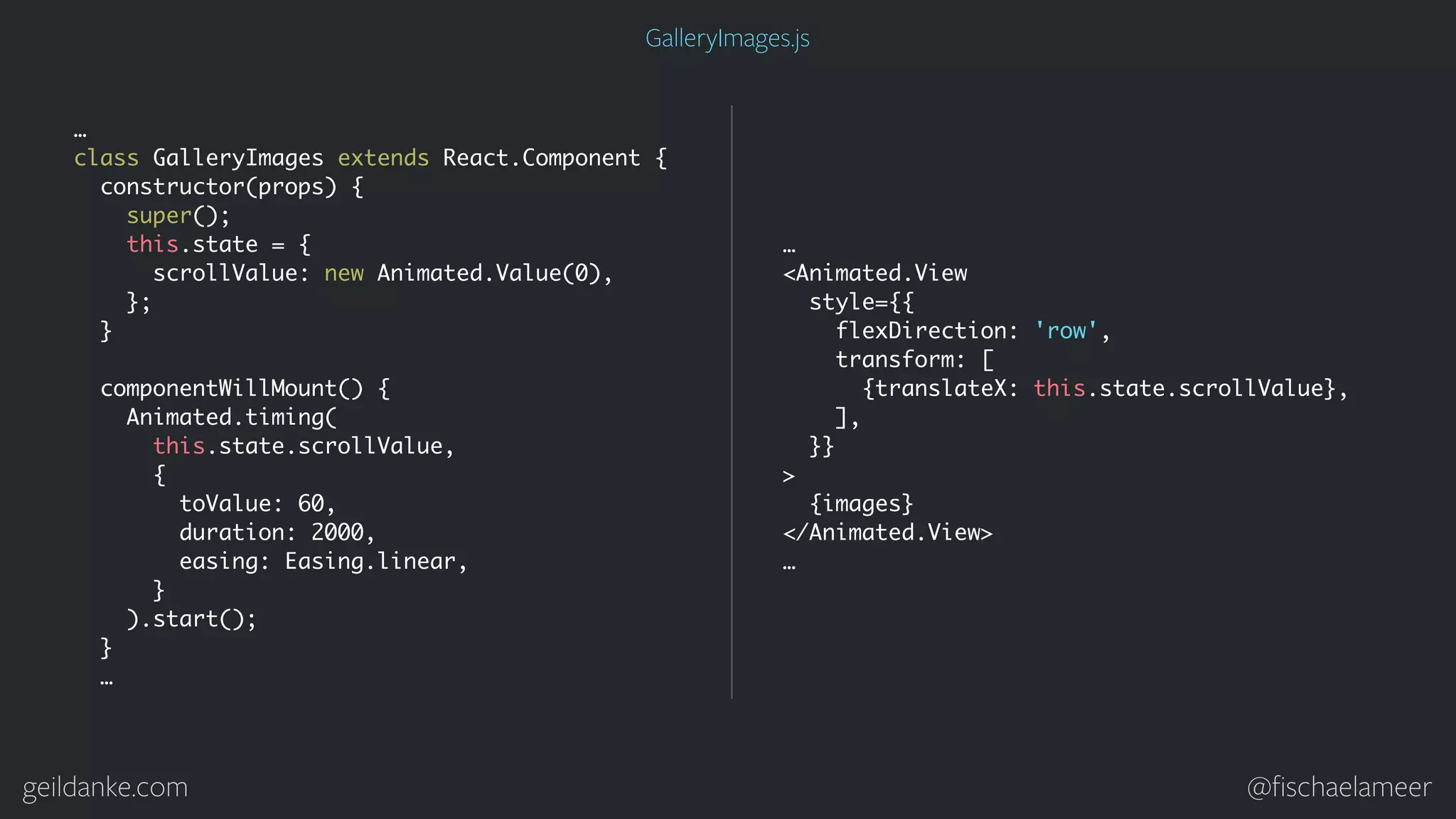Click the GalleryImages.js title text
The image size is (1456, 819).
point(727,38)
